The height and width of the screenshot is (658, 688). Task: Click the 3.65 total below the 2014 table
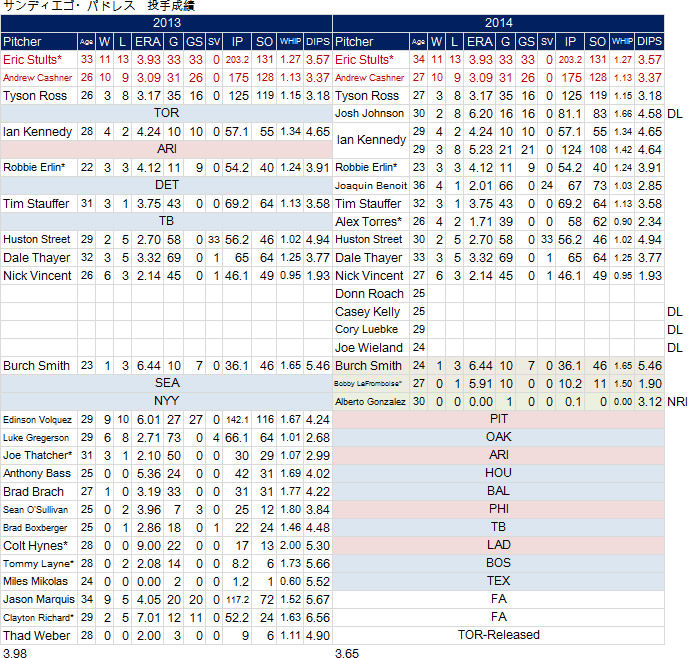(x=347, y=653)
